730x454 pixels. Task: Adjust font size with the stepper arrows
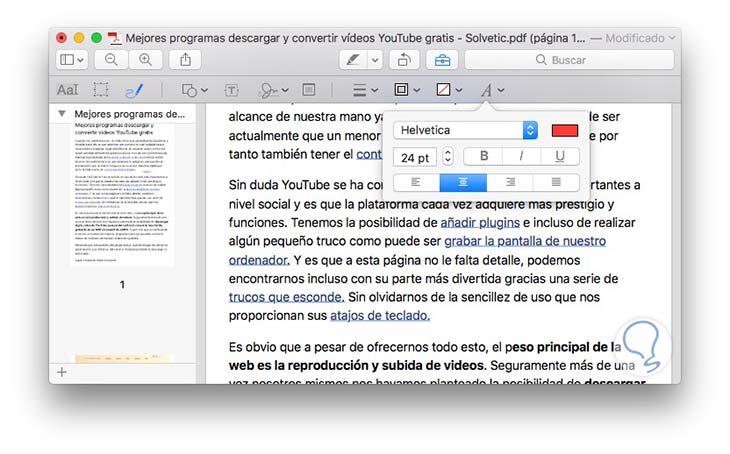[447, 156]
